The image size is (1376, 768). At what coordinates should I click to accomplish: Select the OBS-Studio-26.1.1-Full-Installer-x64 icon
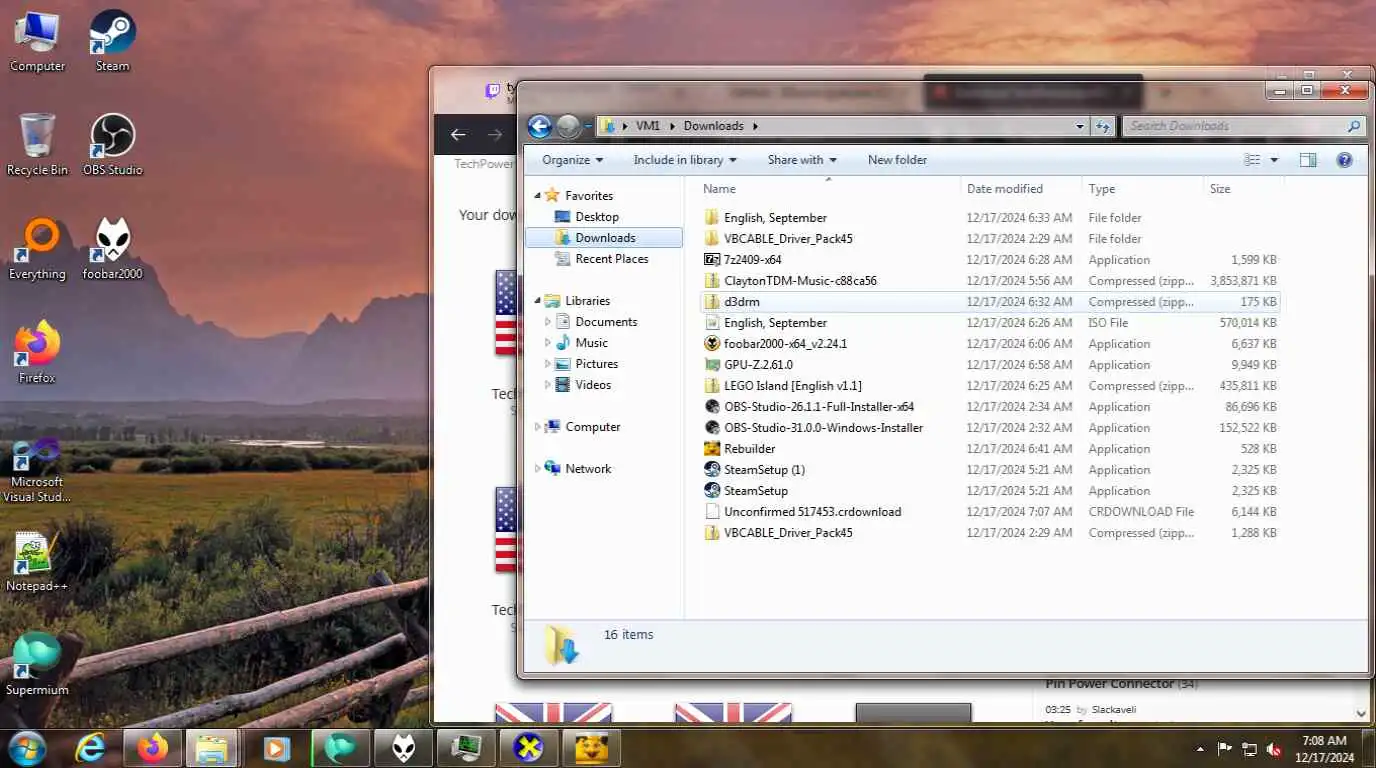coord(712,407)
